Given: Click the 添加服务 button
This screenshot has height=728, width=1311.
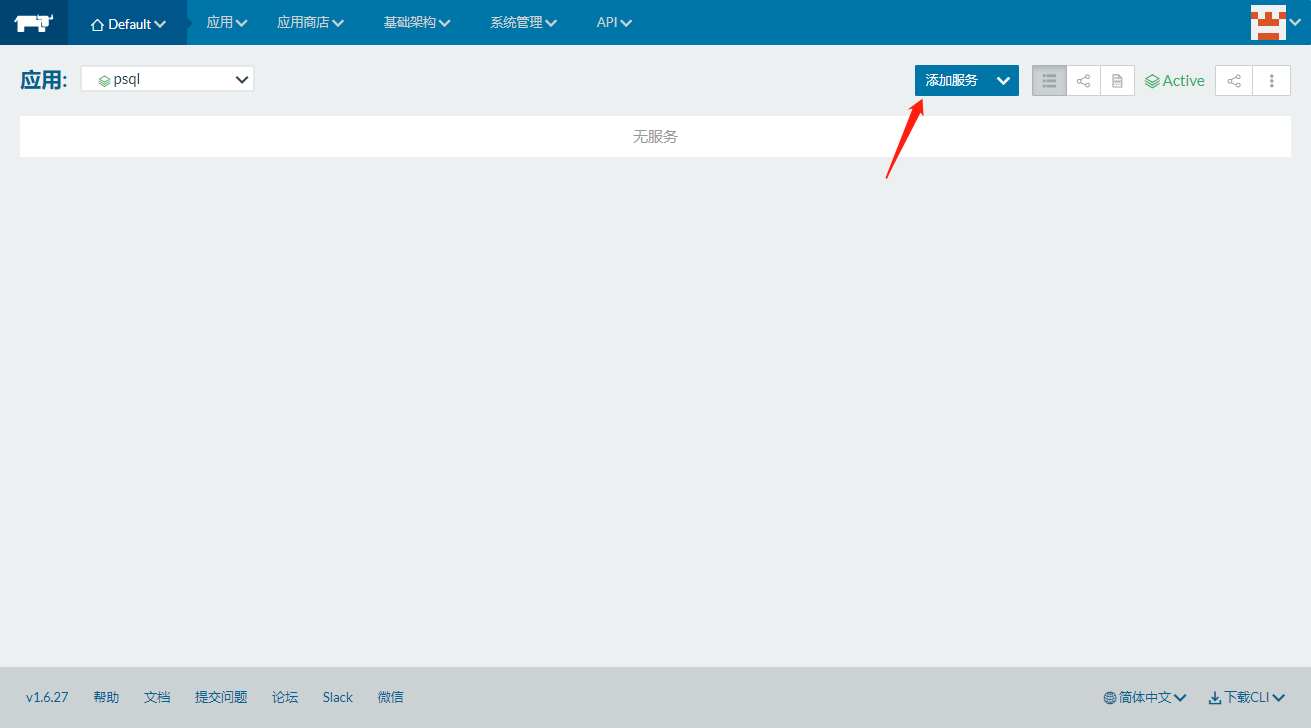Looking at the screenshot, I should (951, 81).
